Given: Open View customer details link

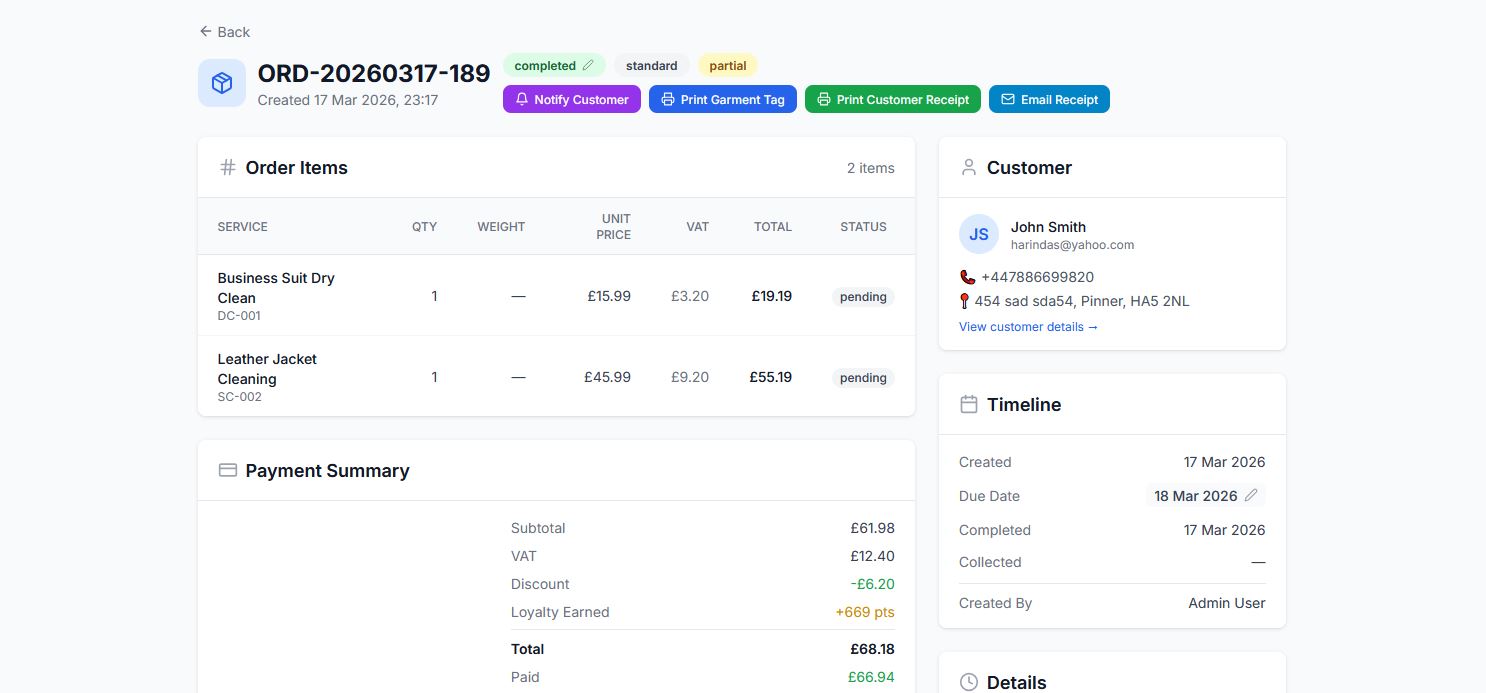Looking at the screenshot, I should (x=1028, y=327).
